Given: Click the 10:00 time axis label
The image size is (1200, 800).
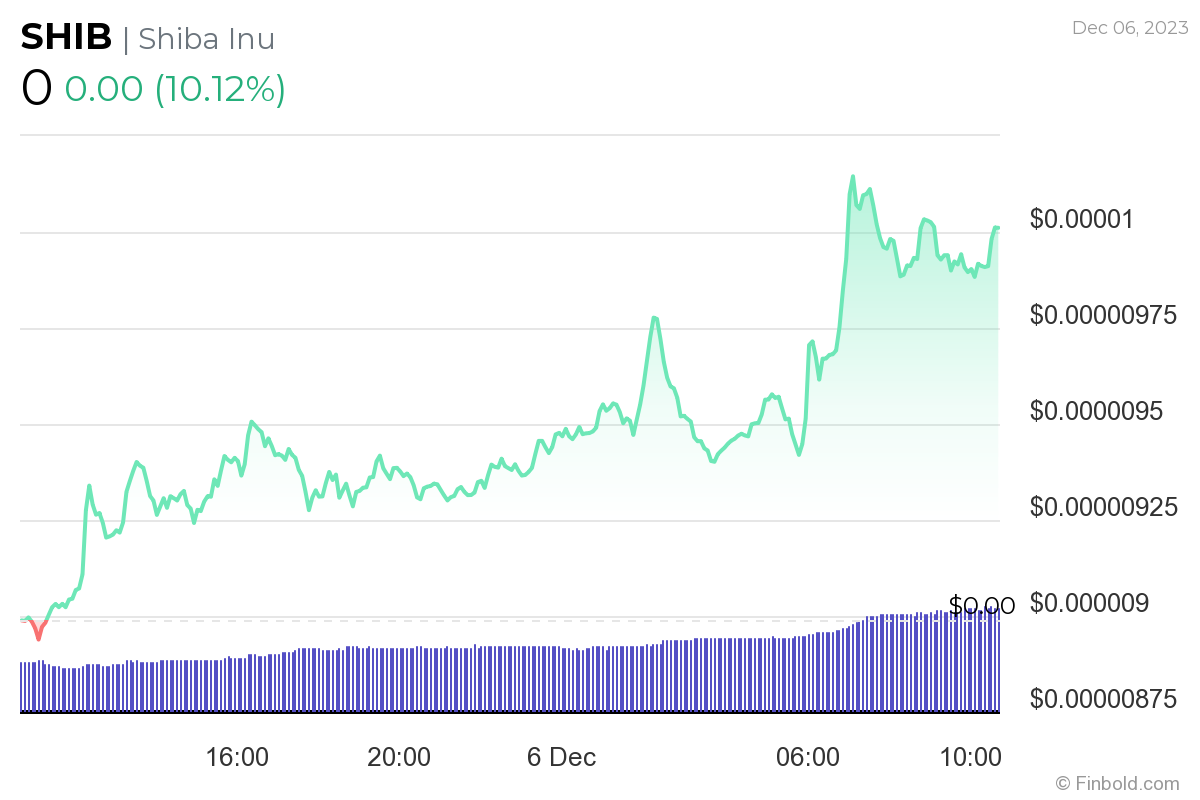Looking at the screenshot, I should coord(970,757).
